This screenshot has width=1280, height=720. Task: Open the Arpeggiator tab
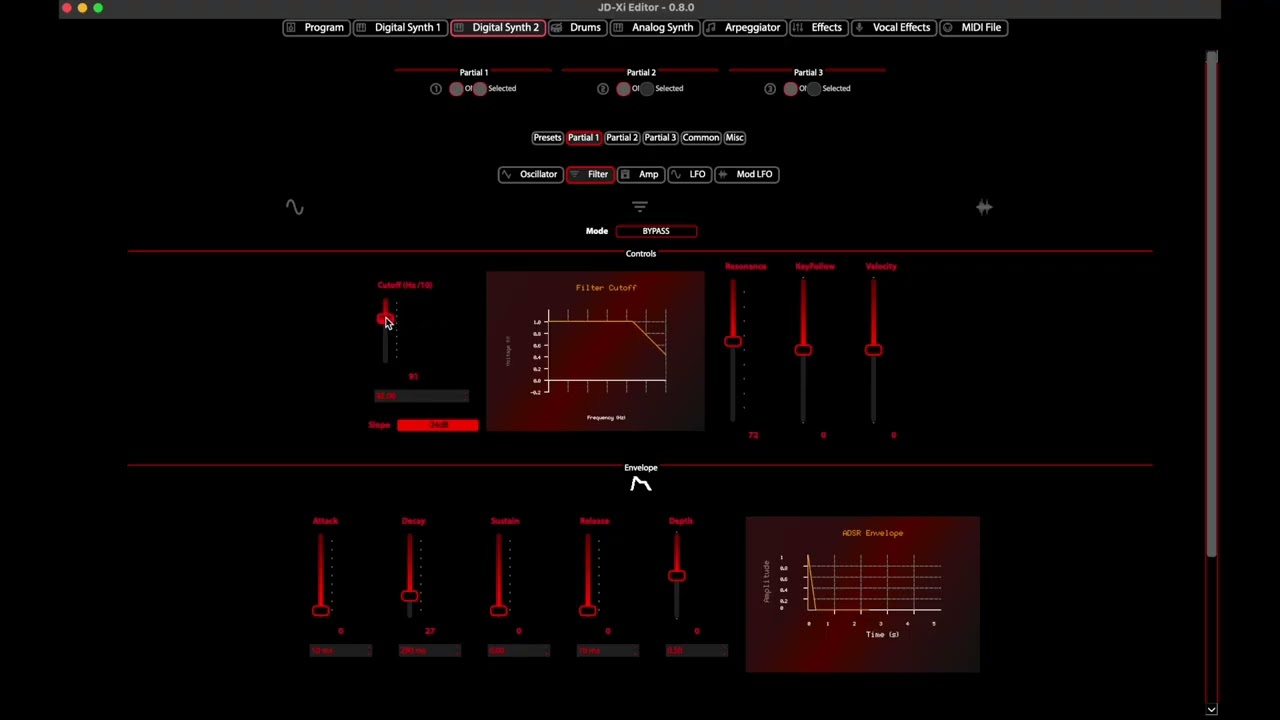click(x=743, y=28)
